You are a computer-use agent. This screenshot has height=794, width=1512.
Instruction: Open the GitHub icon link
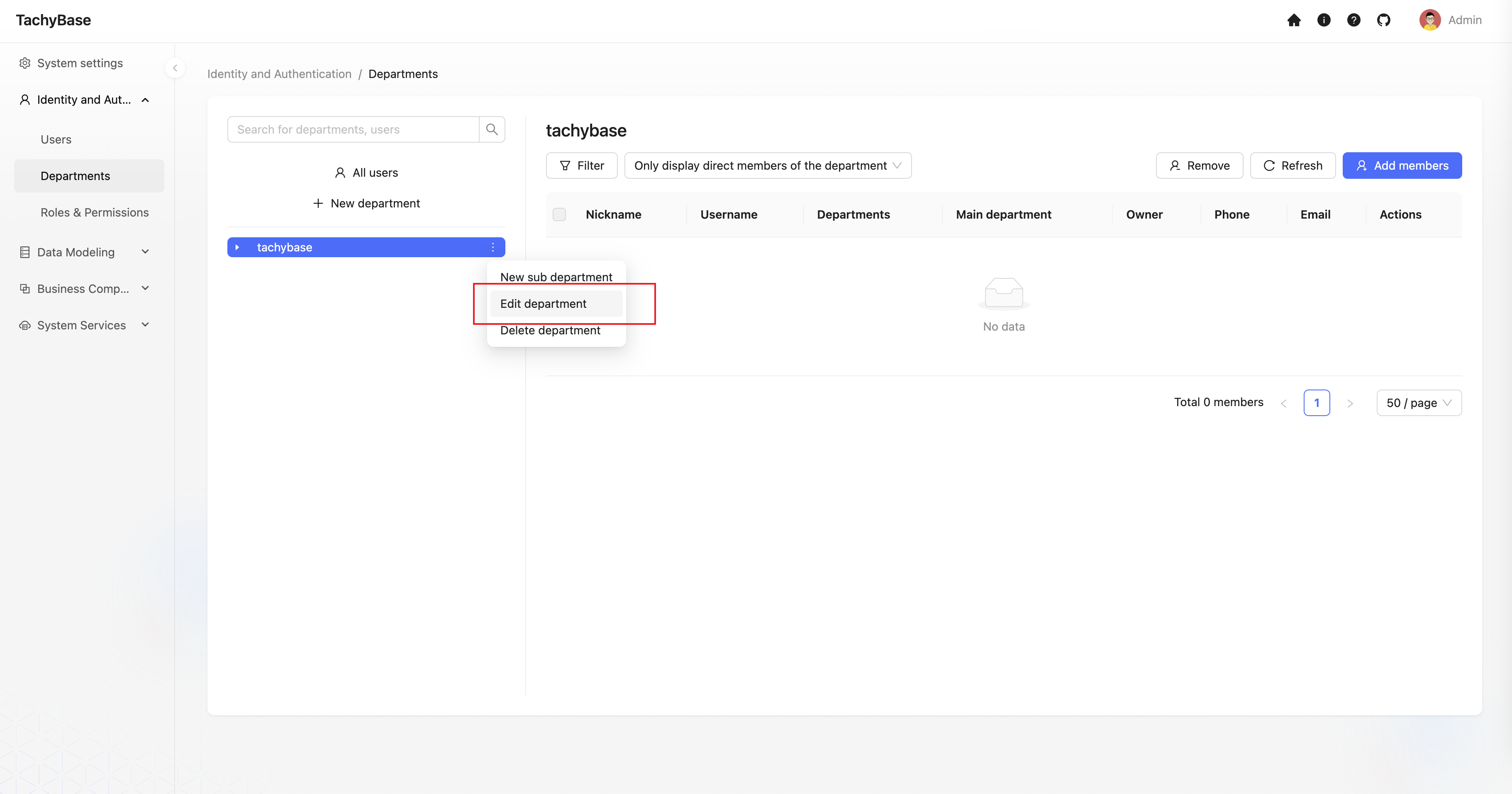(x=1383, y=20)
